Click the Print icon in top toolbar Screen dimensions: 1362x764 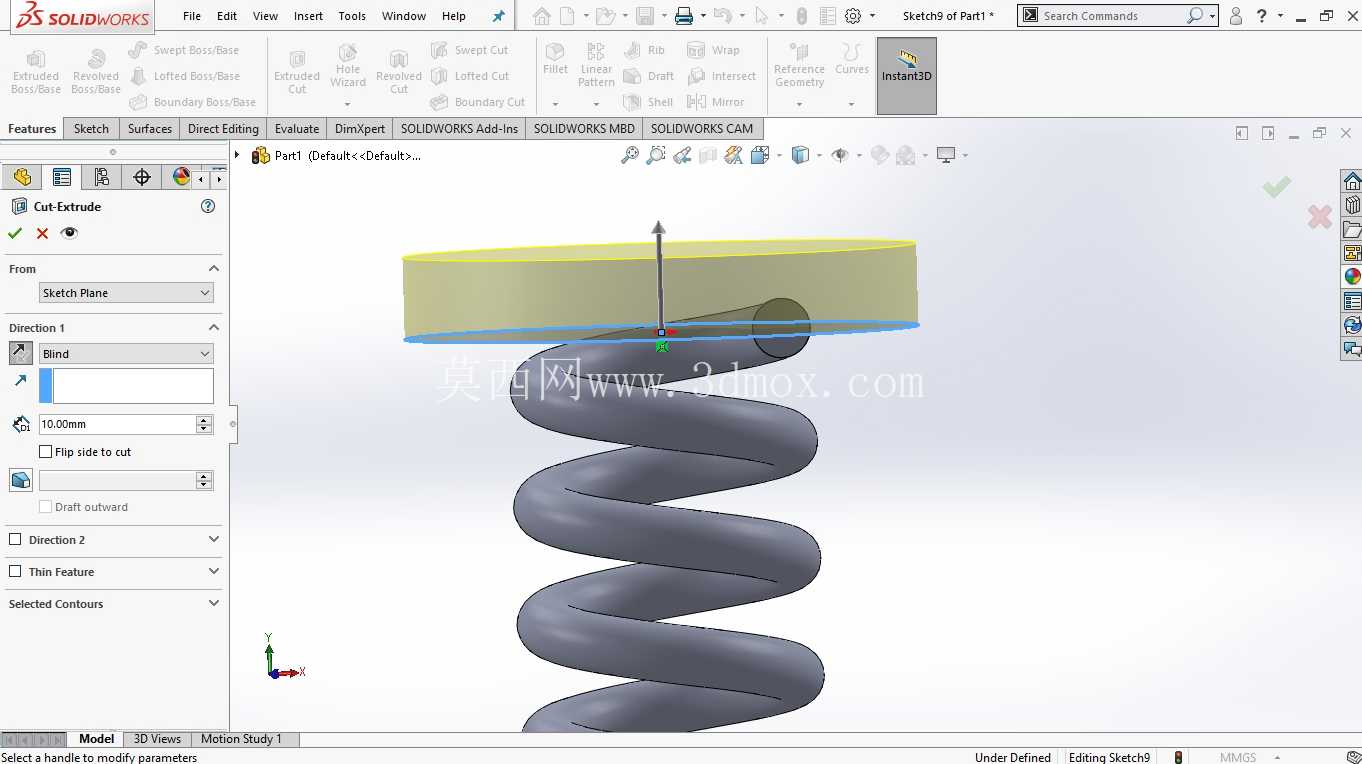(x=684, y=16)
